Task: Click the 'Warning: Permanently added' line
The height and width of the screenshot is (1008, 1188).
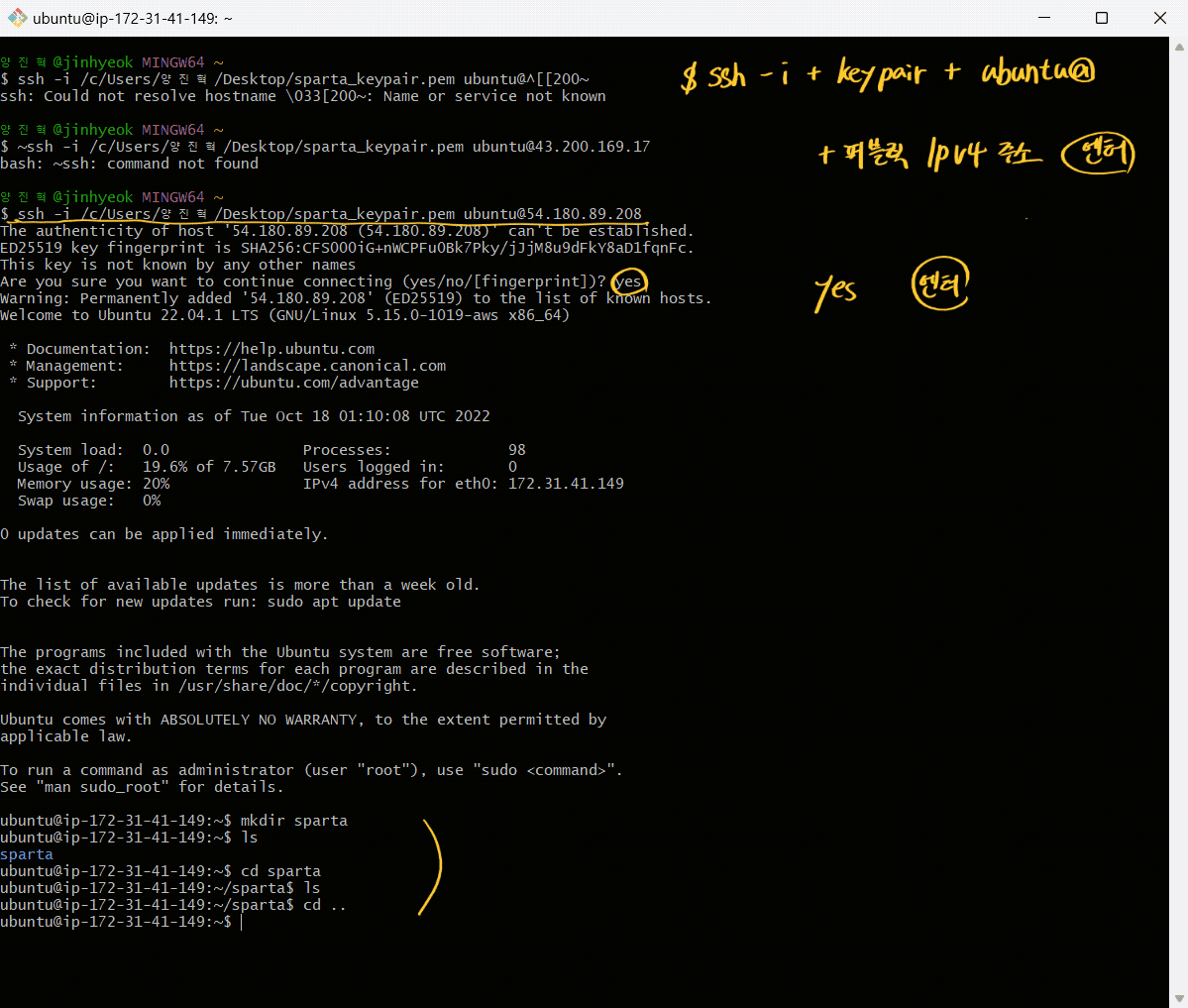Action: (356, 298)
